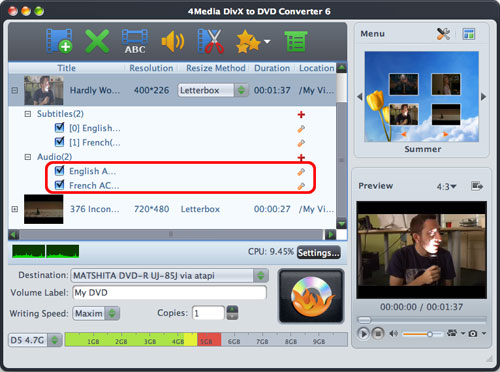Go to next menu template
Image resolution: width=500 pixels, height=372 pixels.
483,97
